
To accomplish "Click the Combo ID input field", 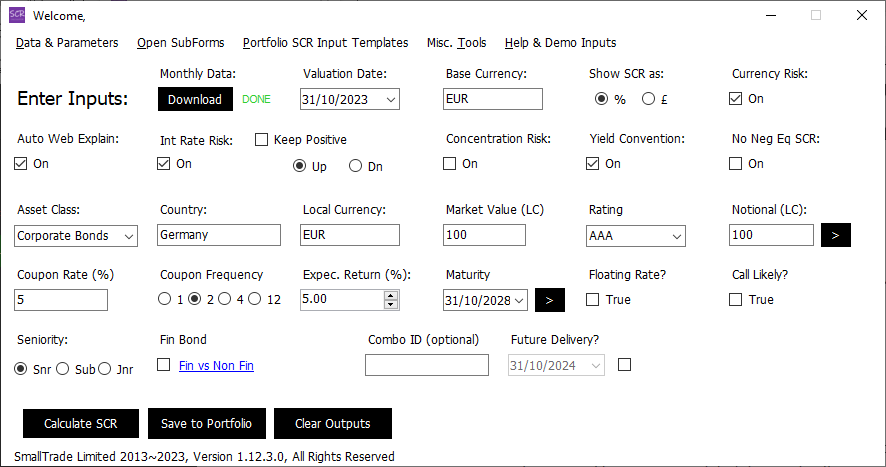I will 427,366.
